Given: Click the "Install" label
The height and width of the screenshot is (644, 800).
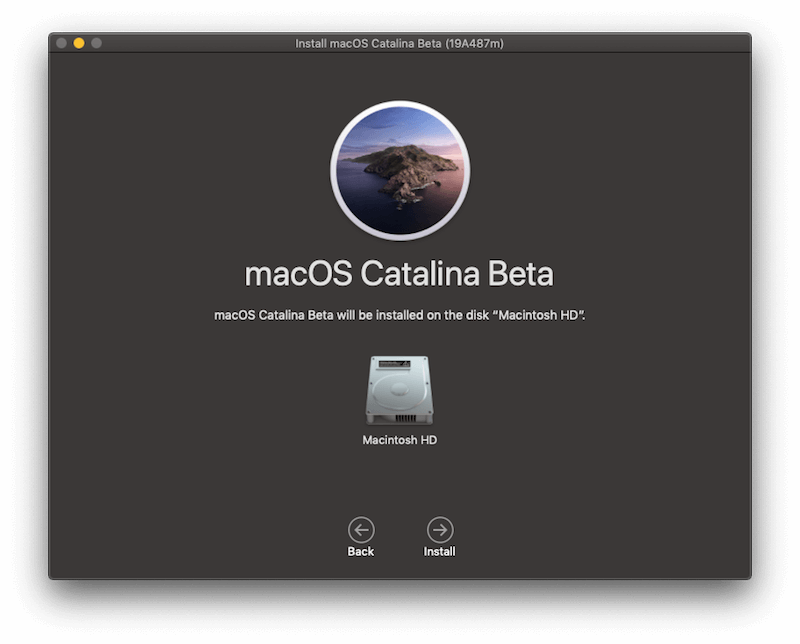Looking at the screenshot, I should 439,552.
